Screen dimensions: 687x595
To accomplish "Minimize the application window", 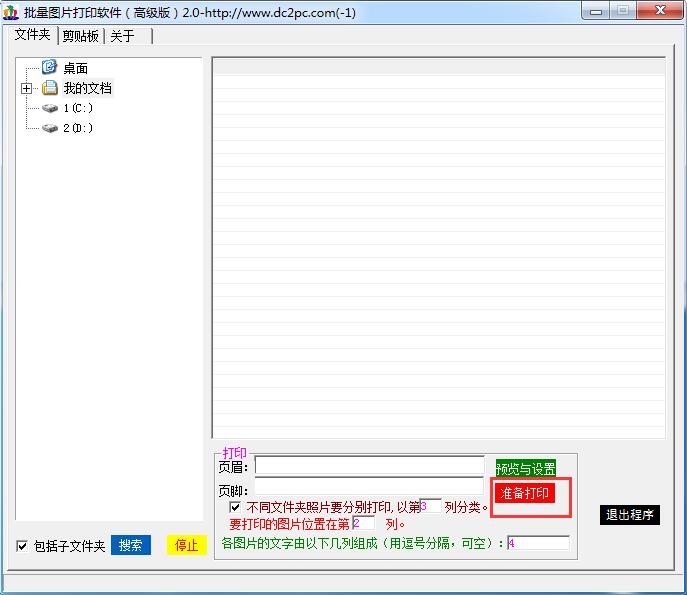I will pyautogui.click(x=596, y=11).
